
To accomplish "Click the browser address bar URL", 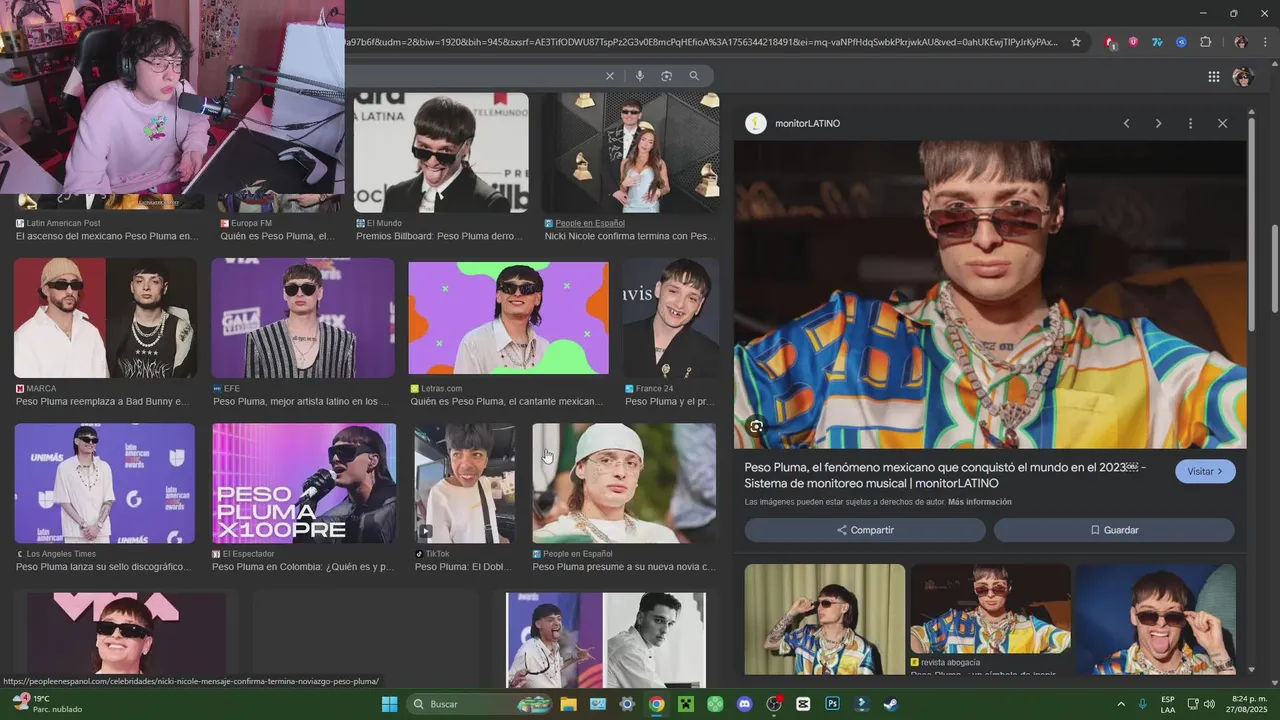I will 700,42.
